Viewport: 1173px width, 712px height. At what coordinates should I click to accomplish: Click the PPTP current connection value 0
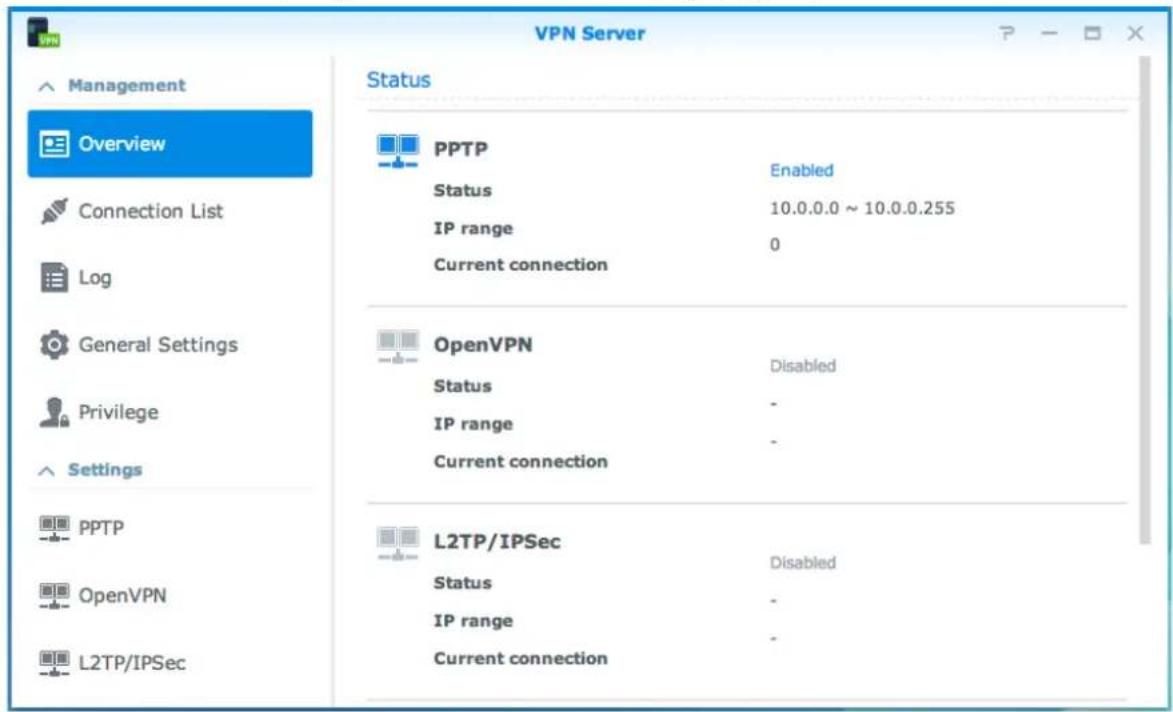coord(775,245)
